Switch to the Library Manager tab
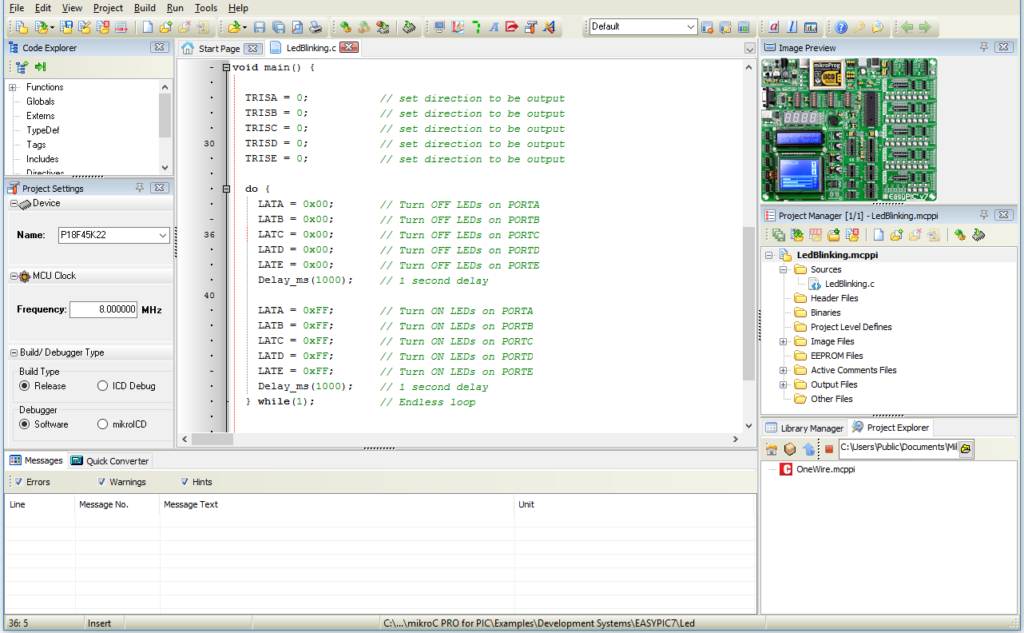The width and height of the screenshot is (1024, 633). [805, 429]
